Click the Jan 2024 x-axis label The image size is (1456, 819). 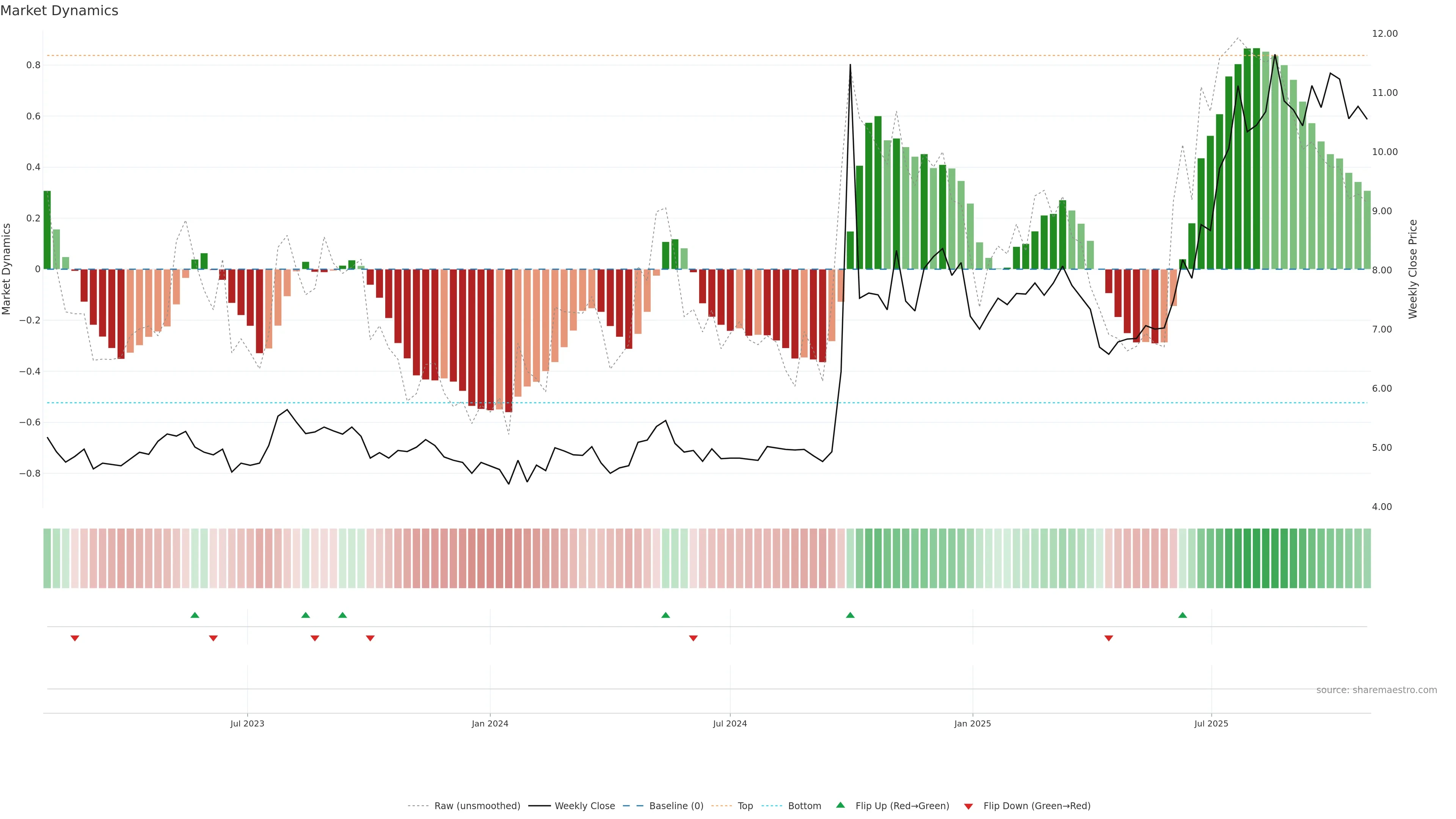490,723
